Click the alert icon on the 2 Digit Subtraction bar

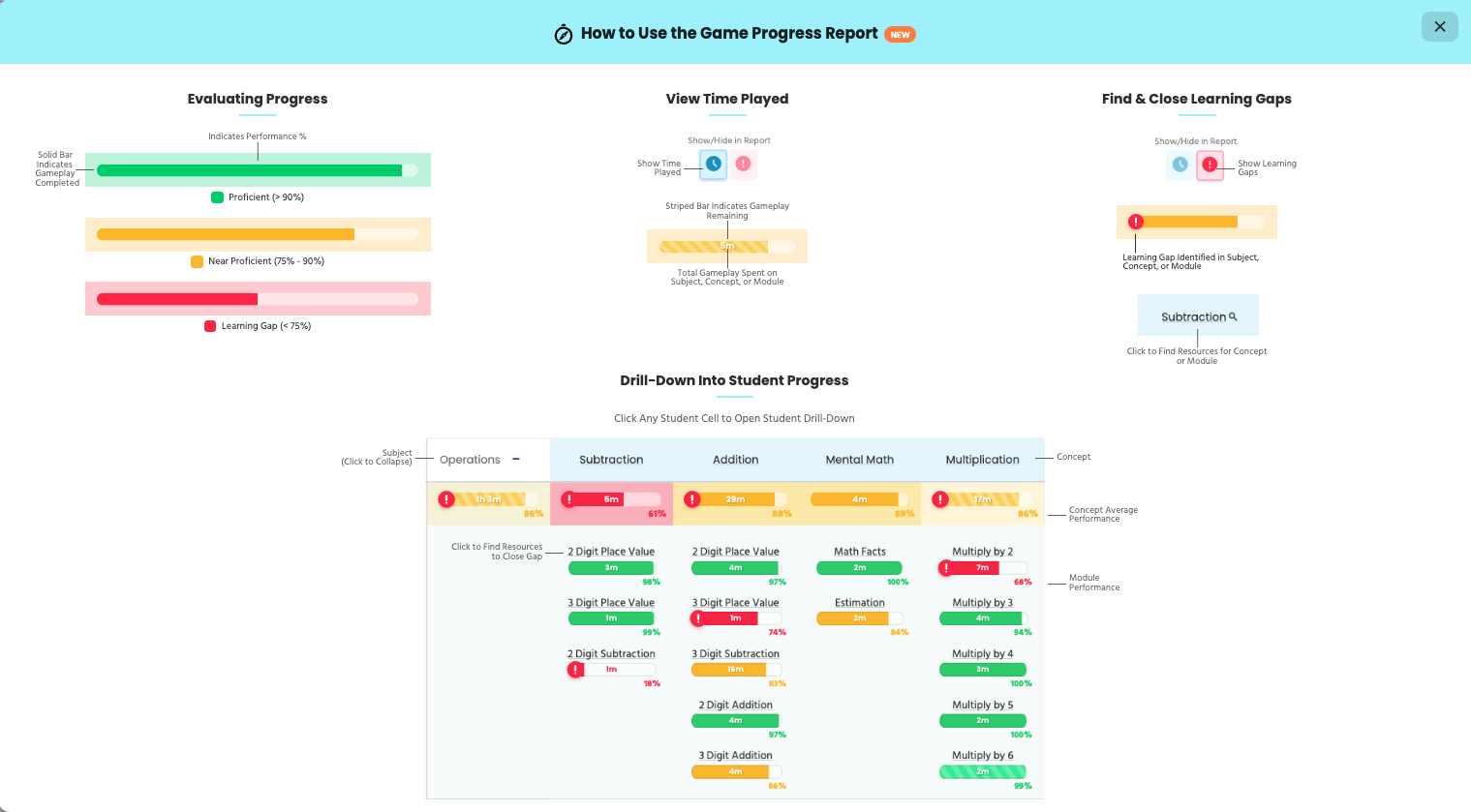pos(576,670)
